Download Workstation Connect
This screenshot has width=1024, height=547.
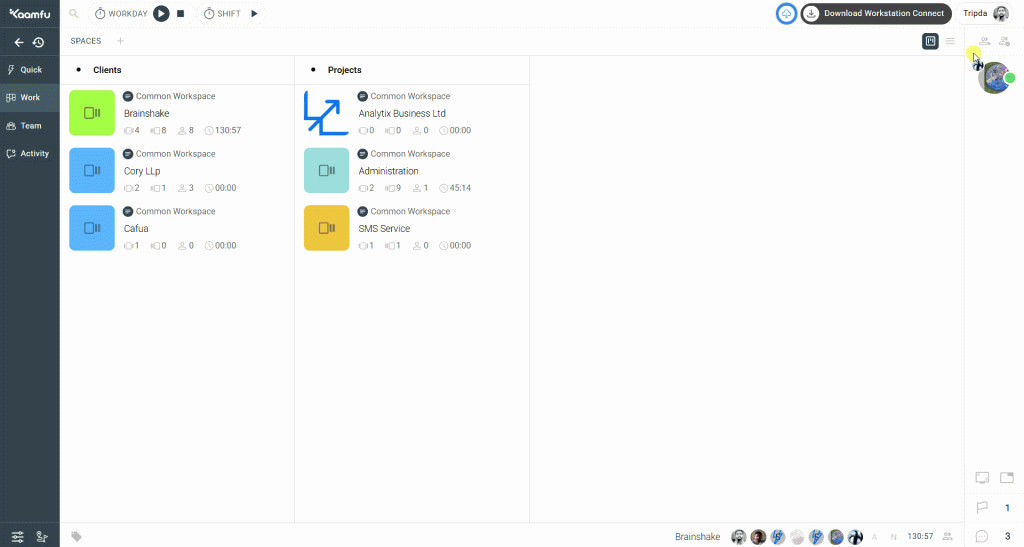[x=875, y=14]
